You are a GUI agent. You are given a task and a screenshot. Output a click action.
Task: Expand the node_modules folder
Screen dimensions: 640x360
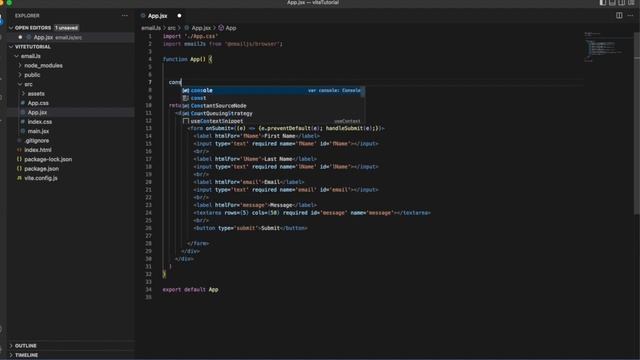tap(20, 65)
